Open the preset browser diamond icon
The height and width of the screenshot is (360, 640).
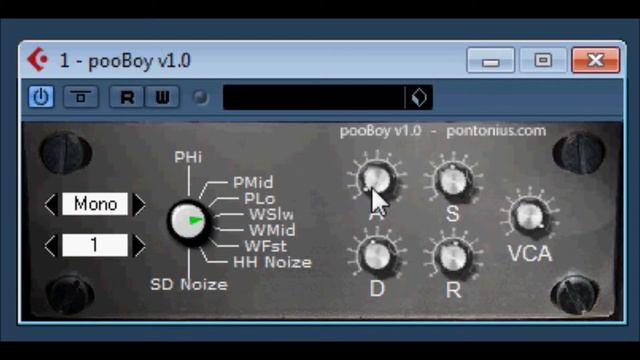tap(419, 98)
